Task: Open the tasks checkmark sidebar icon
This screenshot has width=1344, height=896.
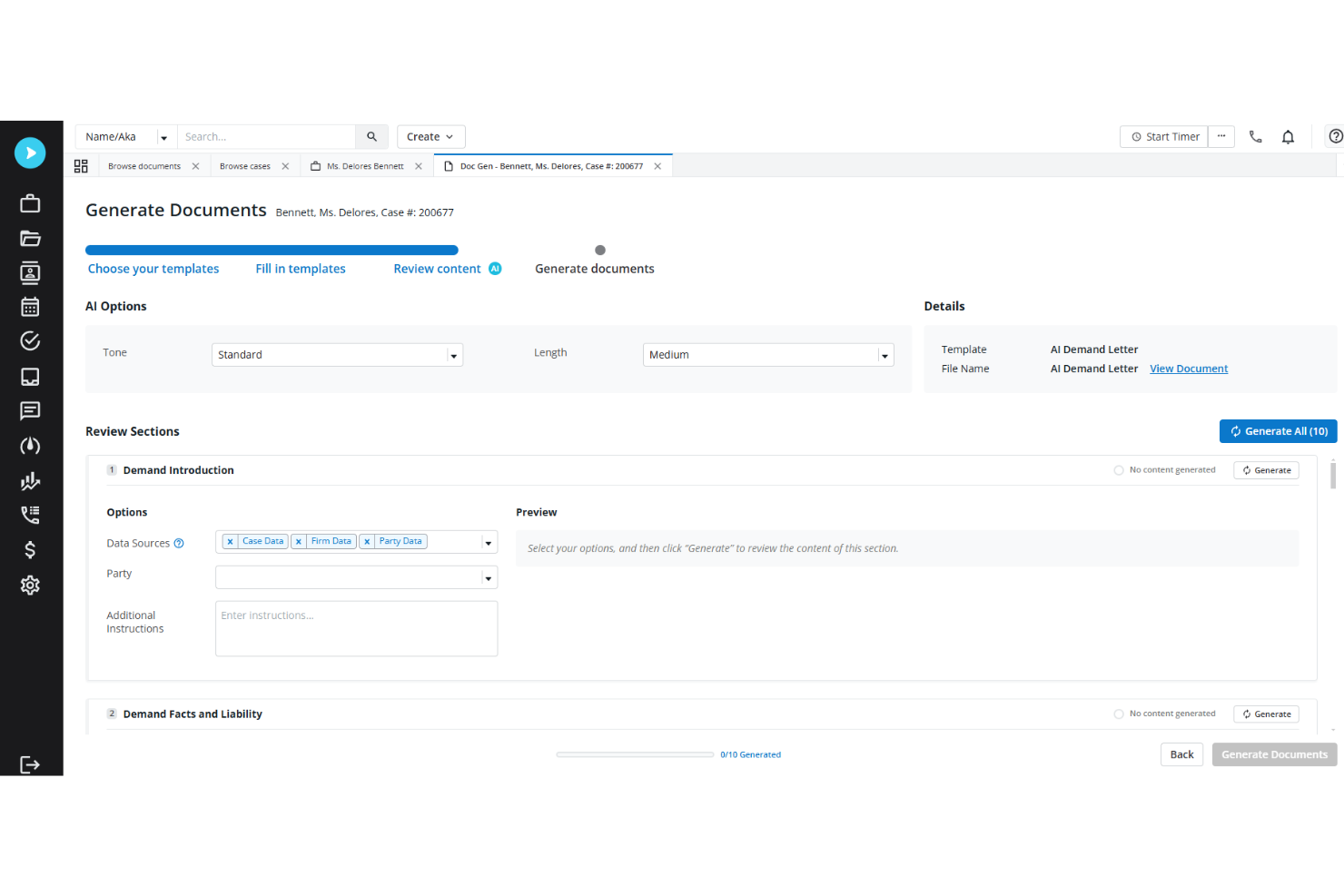Action: pyautogui.click(x=30, y=341)
